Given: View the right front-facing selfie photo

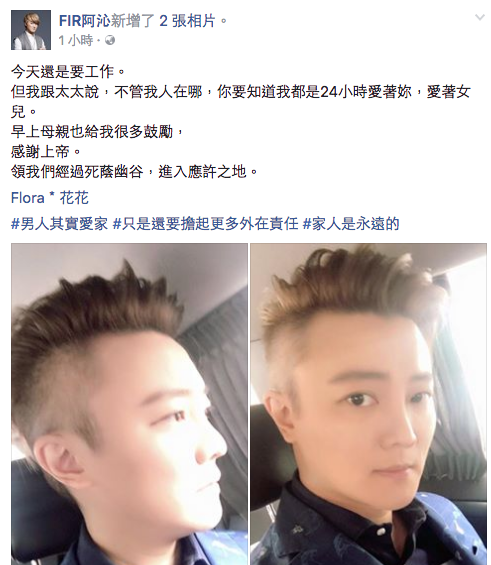Looking at the screenshot, I should [369, 404].
